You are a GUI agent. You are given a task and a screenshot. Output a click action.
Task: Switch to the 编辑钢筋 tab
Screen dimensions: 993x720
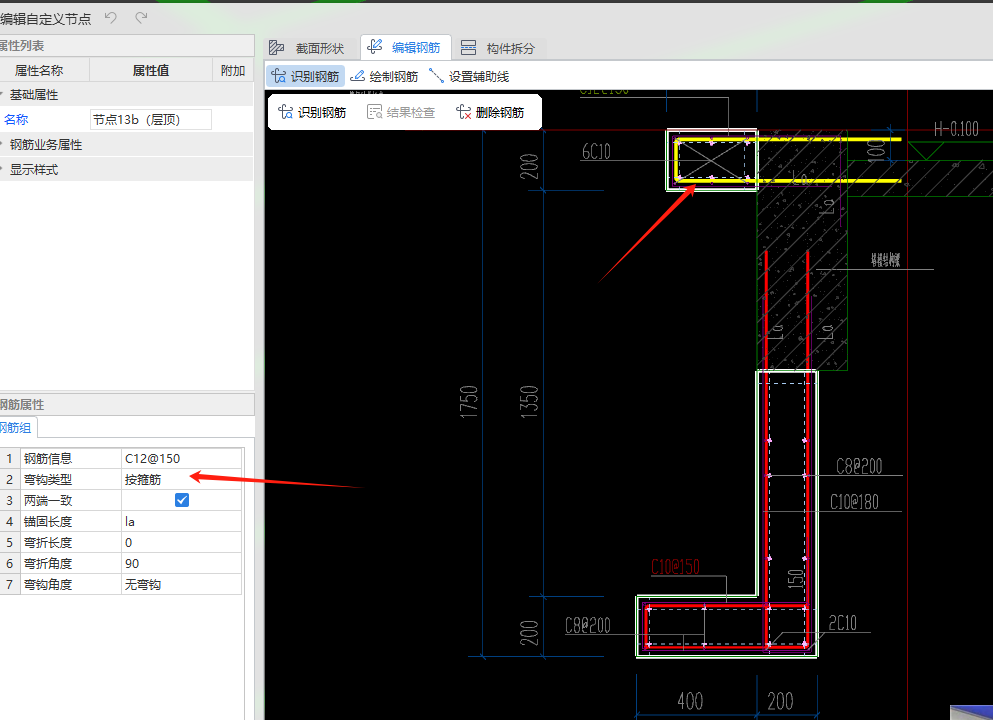tap(405, 47)
